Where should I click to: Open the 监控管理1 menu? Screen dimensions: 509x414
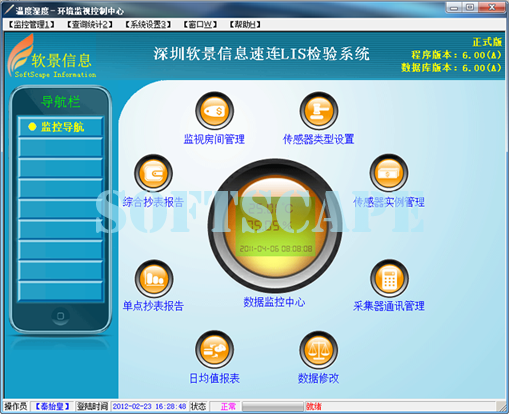31,24
